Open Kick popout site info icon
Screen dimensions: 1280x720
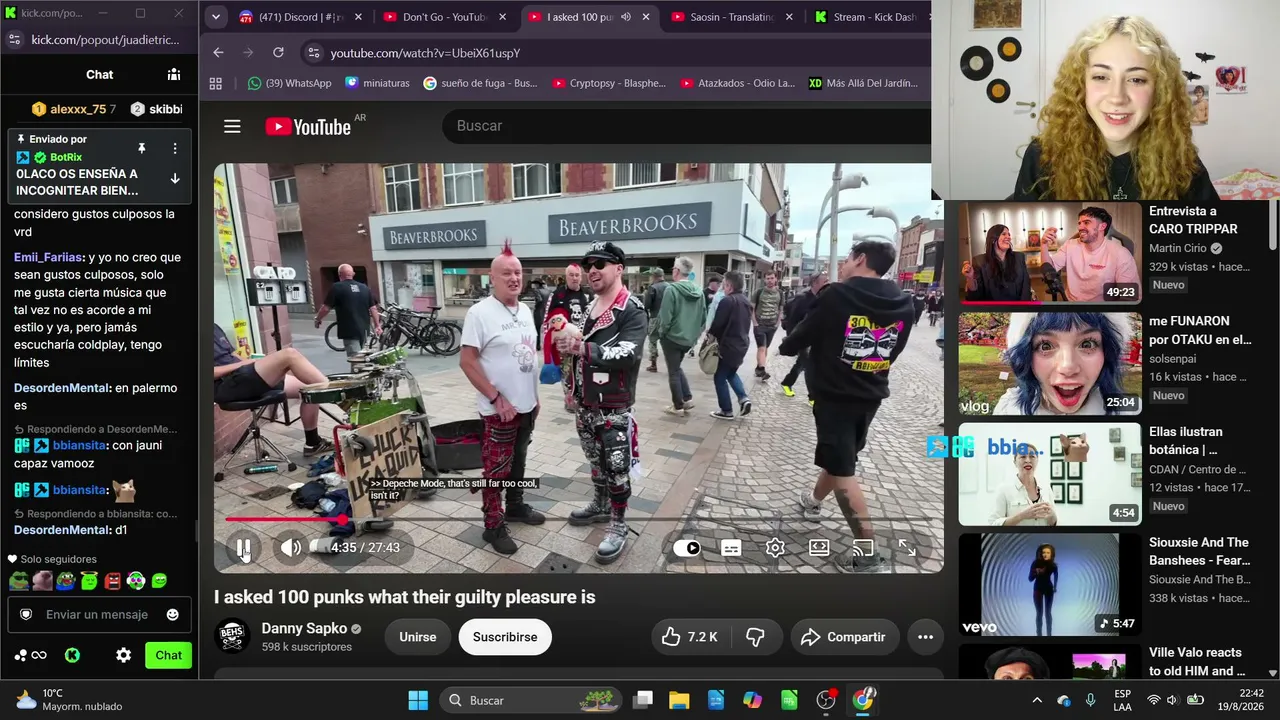coord(14,40)
